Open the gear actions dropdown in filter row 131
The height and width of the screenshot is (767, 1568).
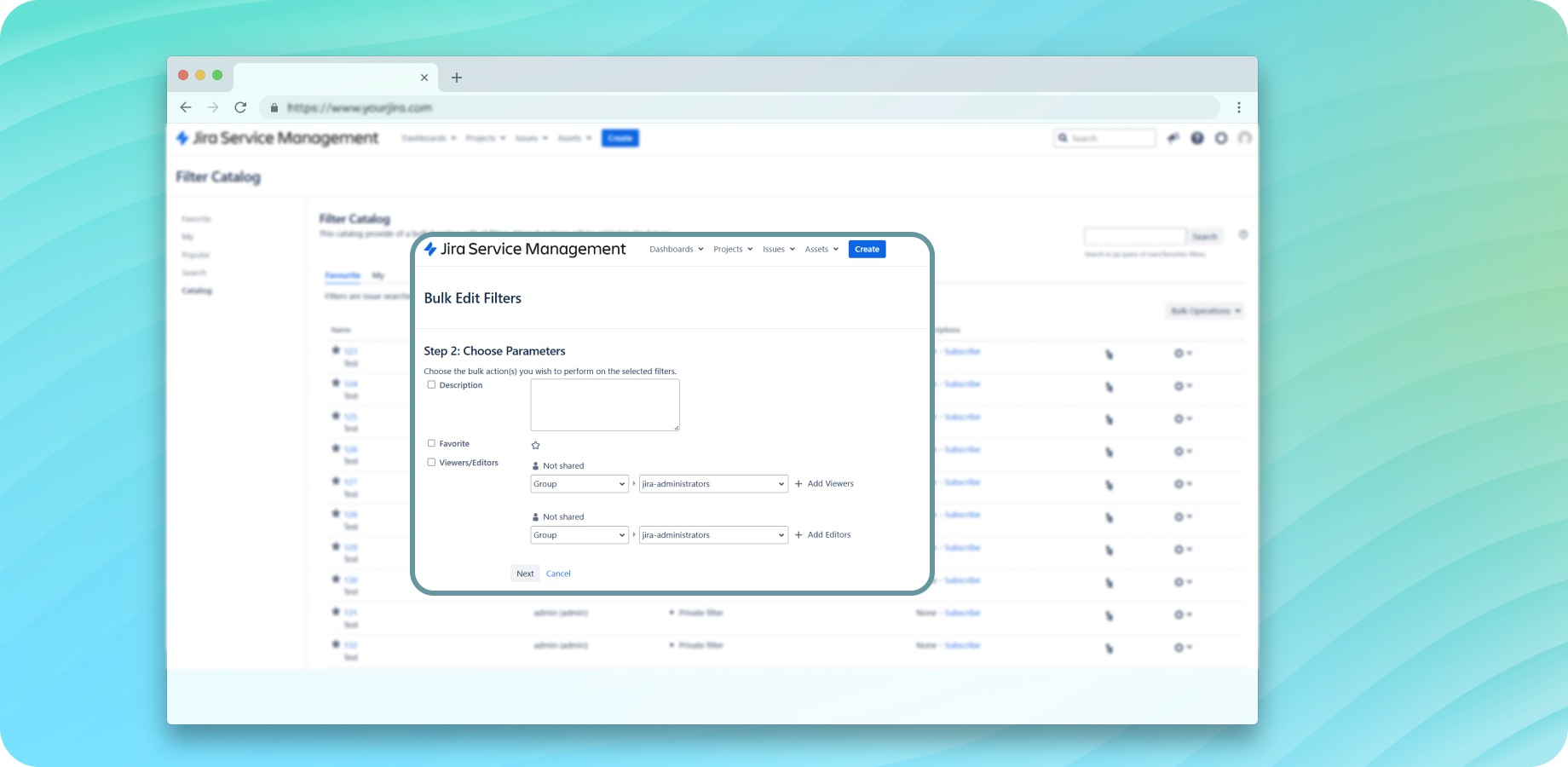(x=1183, y=614)
